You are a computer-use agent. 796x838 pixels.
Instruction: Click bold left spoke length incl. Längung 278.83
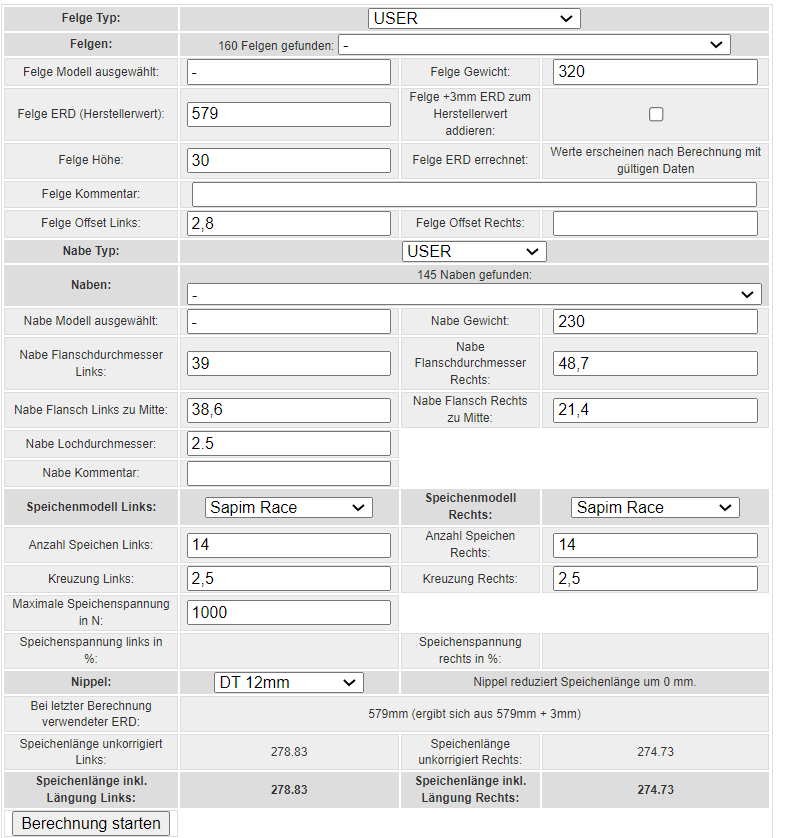click(289, 790)
